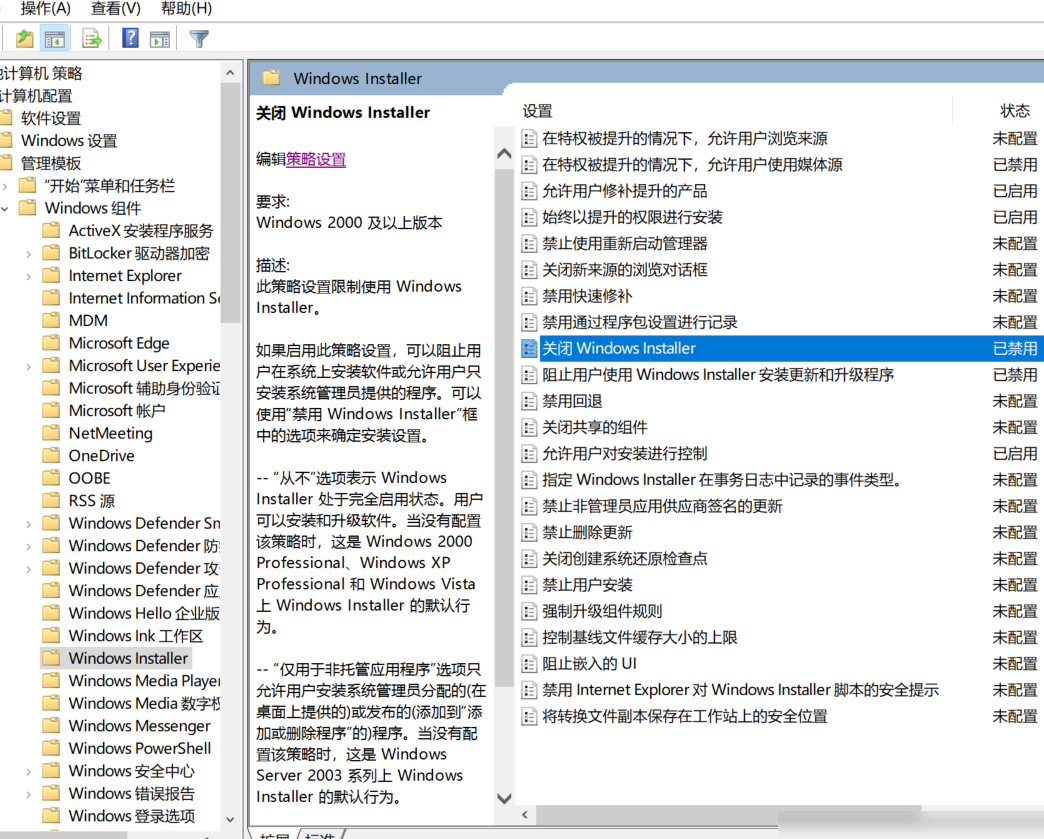The width and height of the screenshot is (1044, 839).
Task: Select the 管理模板 tree item
Action: tap(51, 163)
